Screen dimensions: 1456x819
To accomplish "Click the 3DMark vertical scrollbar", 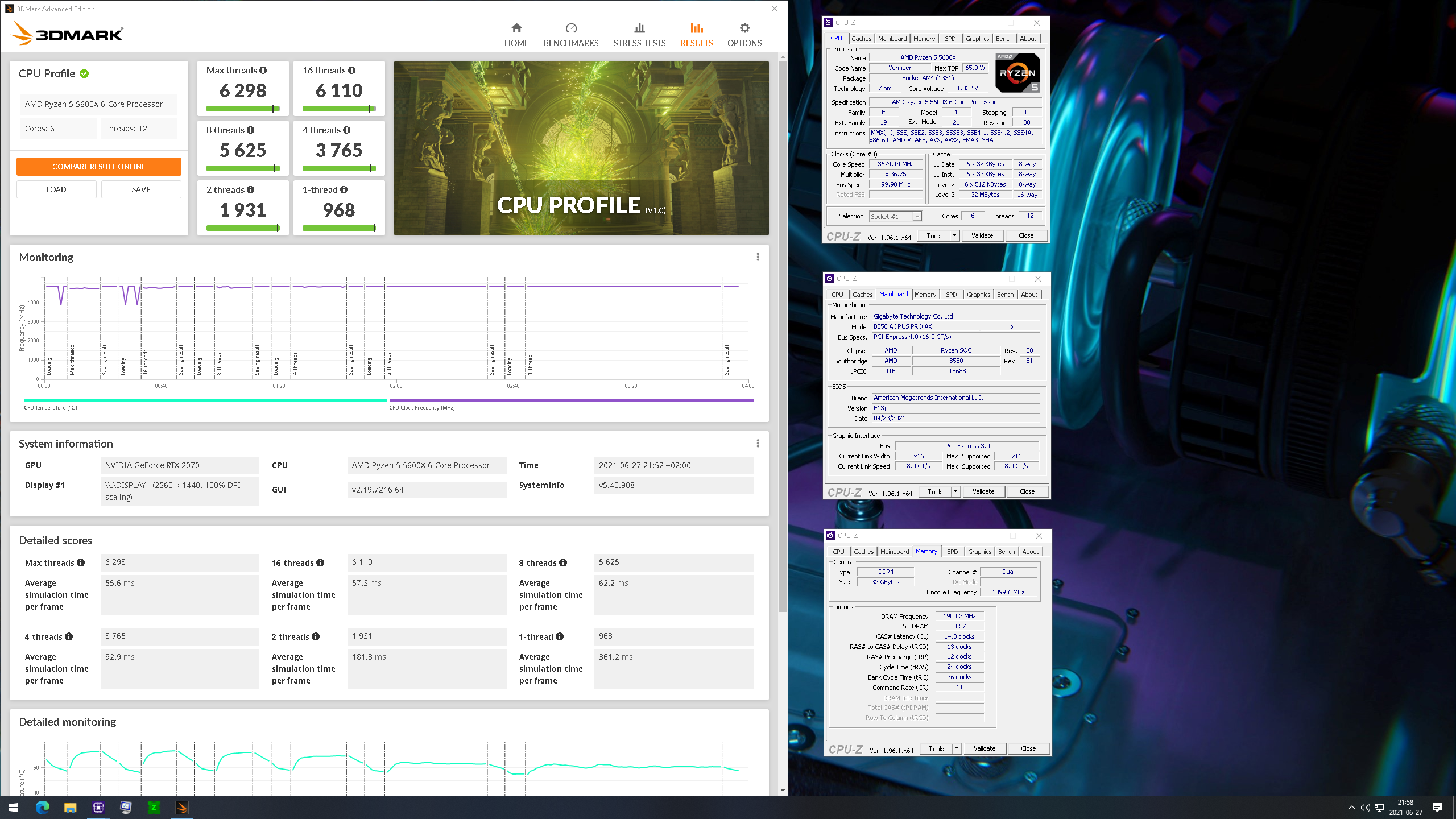I will [783, 336].
